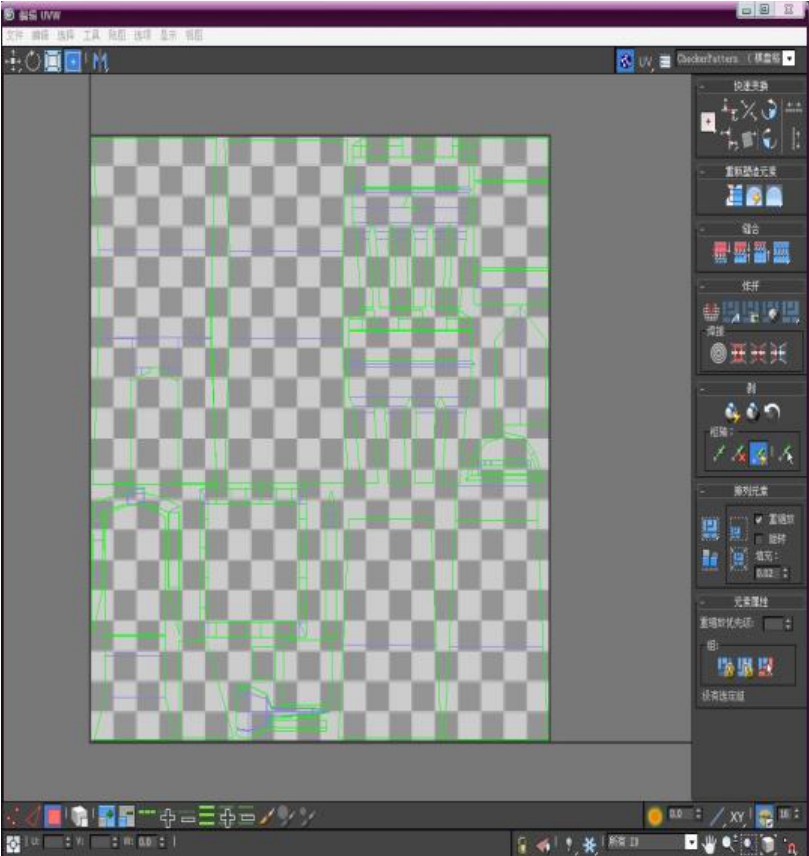Toggle the highlighted blue Point-to-Point Seams icon
This screenshot has width=809, height=856.
[759, 454]
